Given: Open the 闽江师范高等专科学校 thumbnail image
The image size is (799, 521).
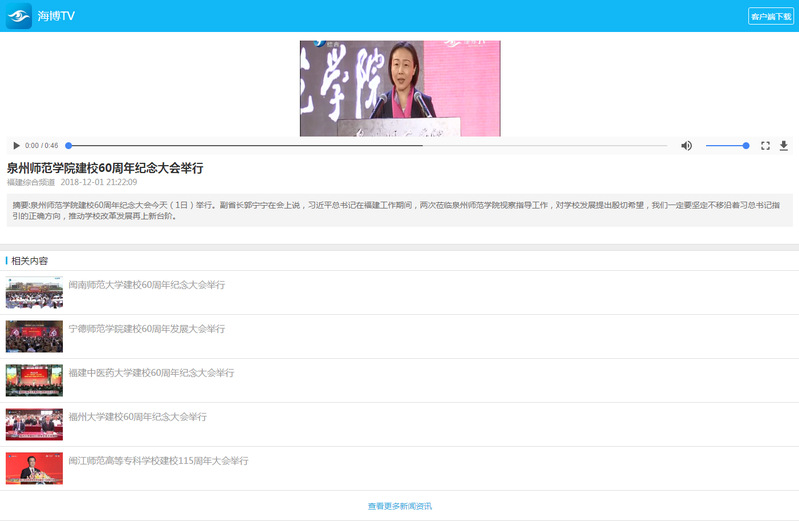Looking at the screenshot, I should point(34,469).
